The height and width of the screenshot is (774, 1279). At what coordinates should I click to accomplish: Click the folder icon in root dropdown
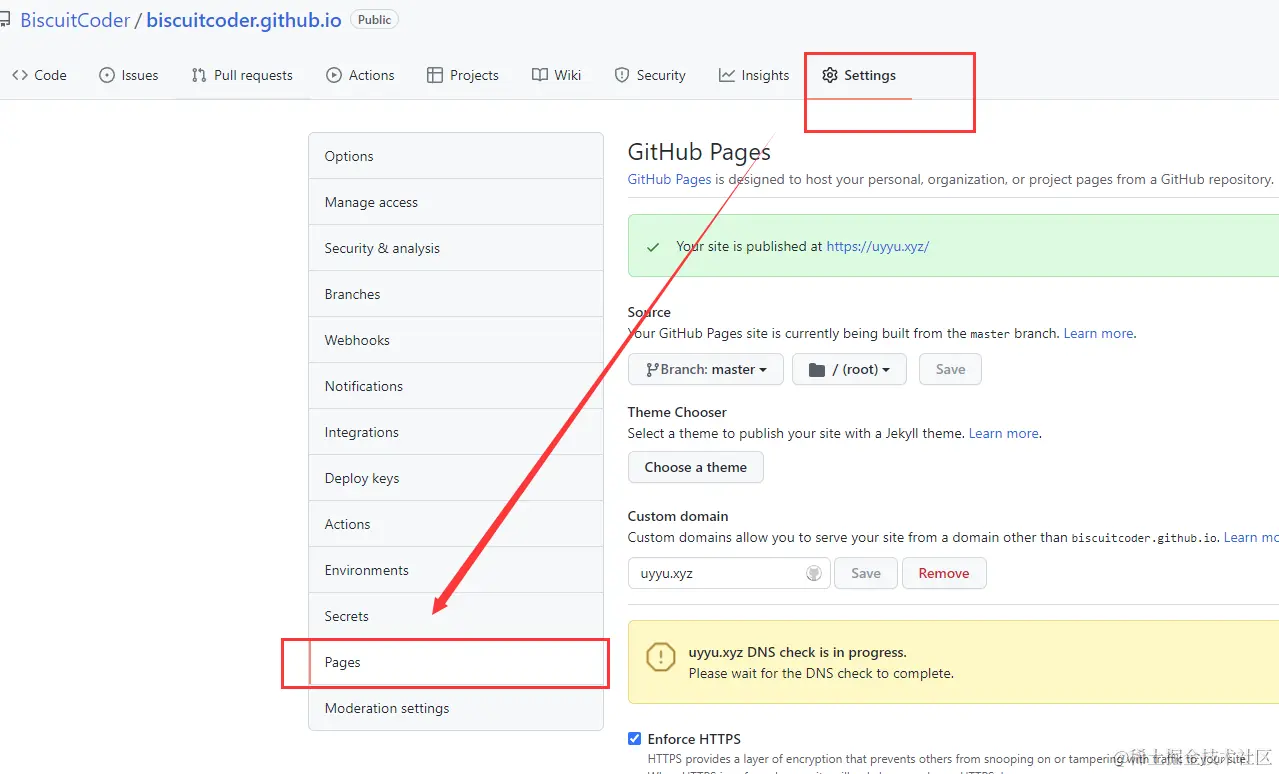pos(817,370)
